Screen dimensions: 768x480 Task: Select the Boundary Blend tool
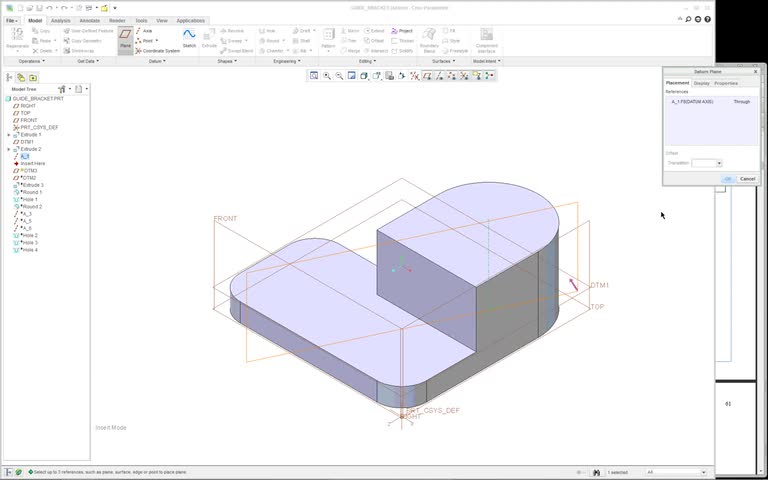[429, 40]
